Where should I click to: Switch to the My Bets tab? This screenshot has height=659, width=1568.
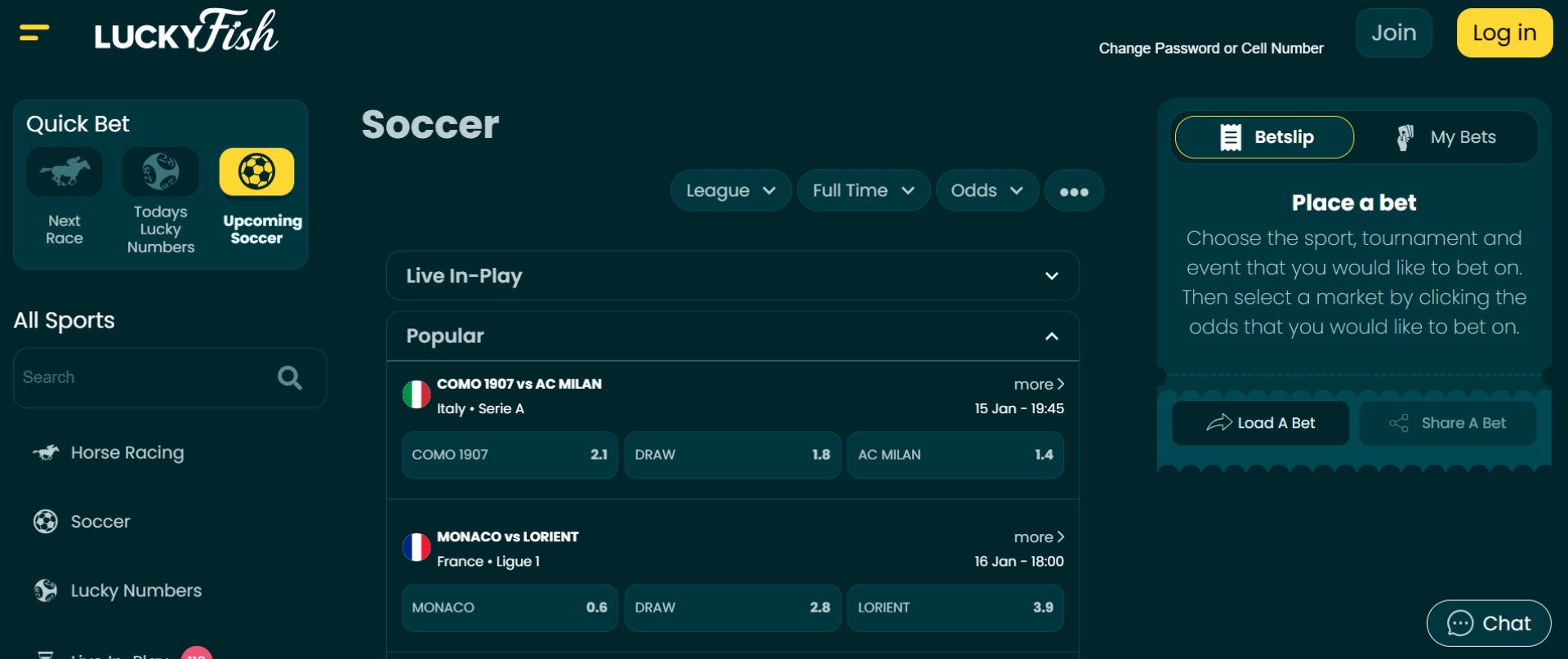[x=1446, y=137]
